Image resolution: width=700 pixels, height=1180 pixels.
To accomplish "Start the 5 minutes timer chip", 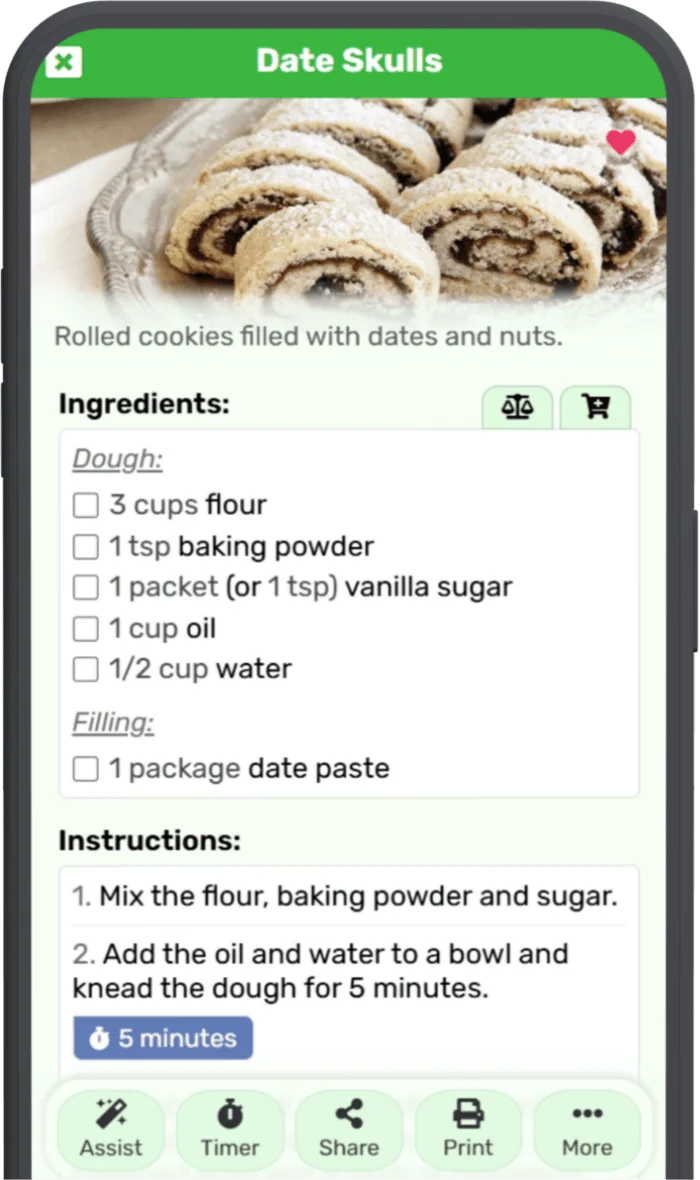I will pos(162,1038).
